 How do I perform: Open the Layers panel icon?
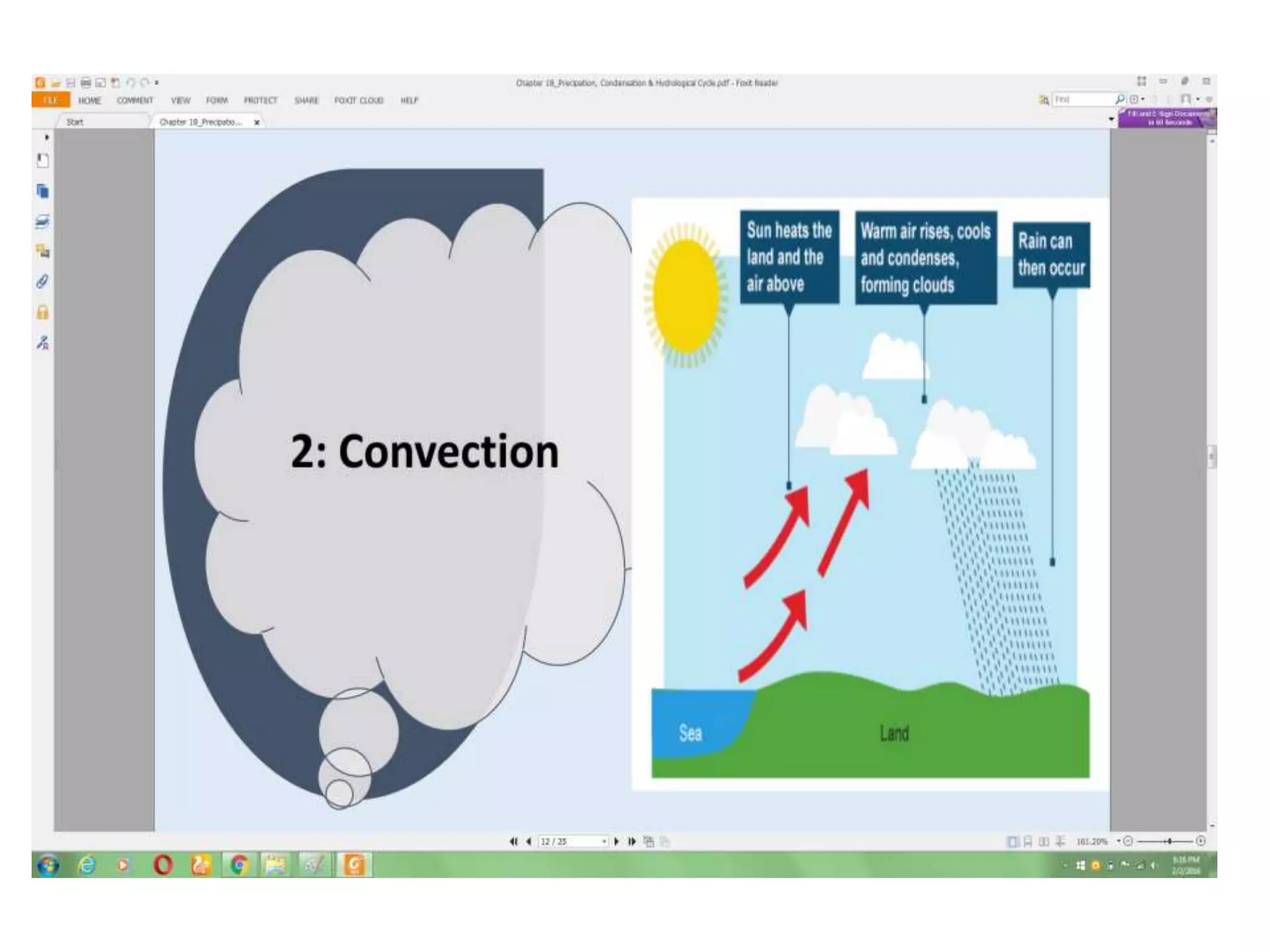tap(42, 221)
